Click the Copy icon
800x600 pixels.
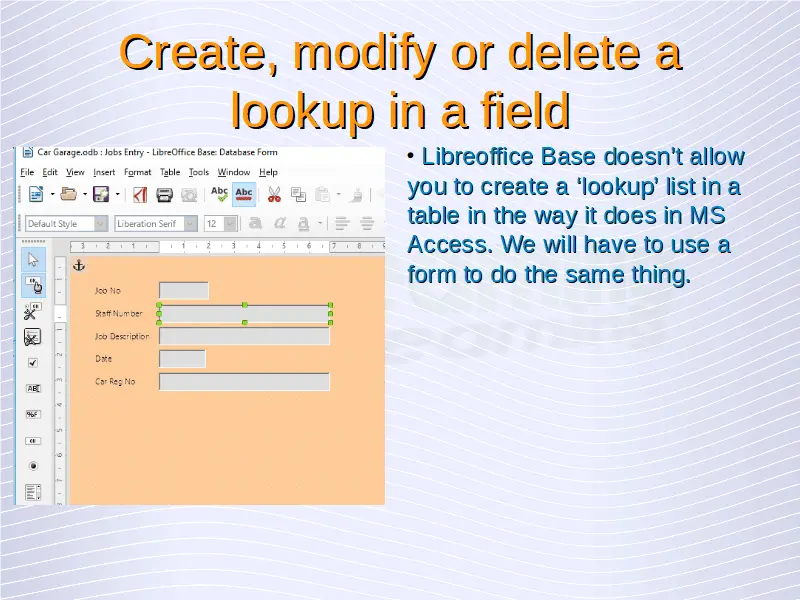coord(298,194)
